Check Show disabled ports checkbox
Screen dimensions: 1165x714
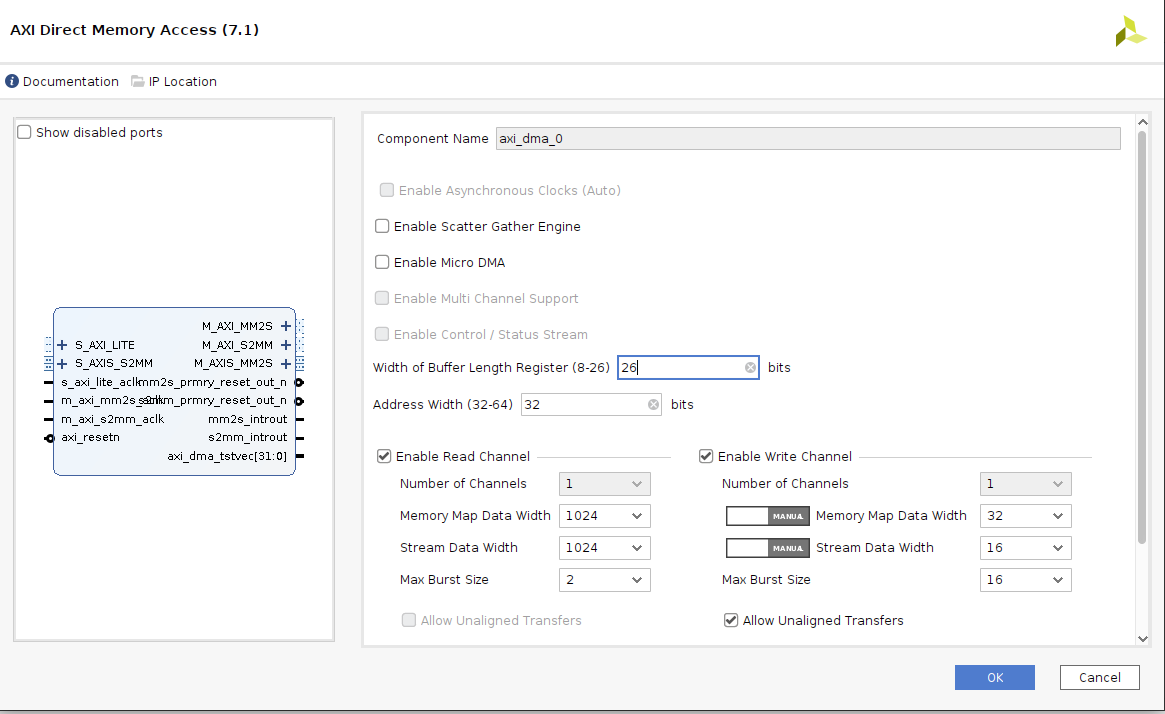click(25, 132)
